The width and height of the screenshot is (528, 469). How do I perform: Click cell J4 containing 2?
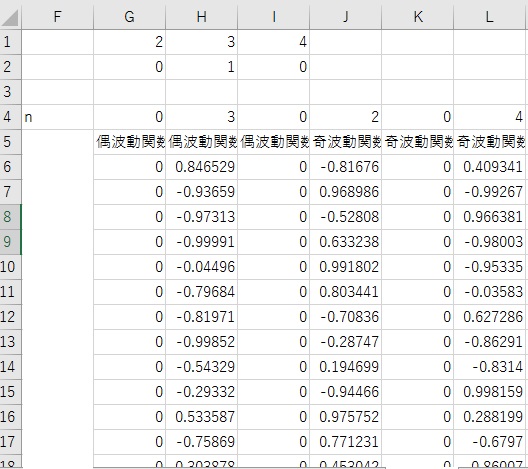click(345, 117)
